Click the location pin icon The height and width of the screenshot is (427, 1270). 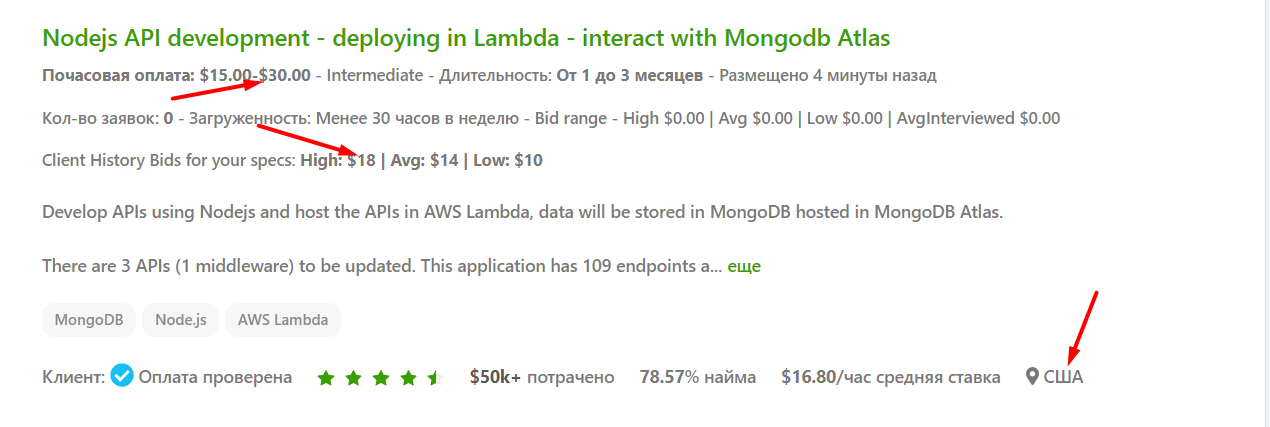tap(1032, 377)
